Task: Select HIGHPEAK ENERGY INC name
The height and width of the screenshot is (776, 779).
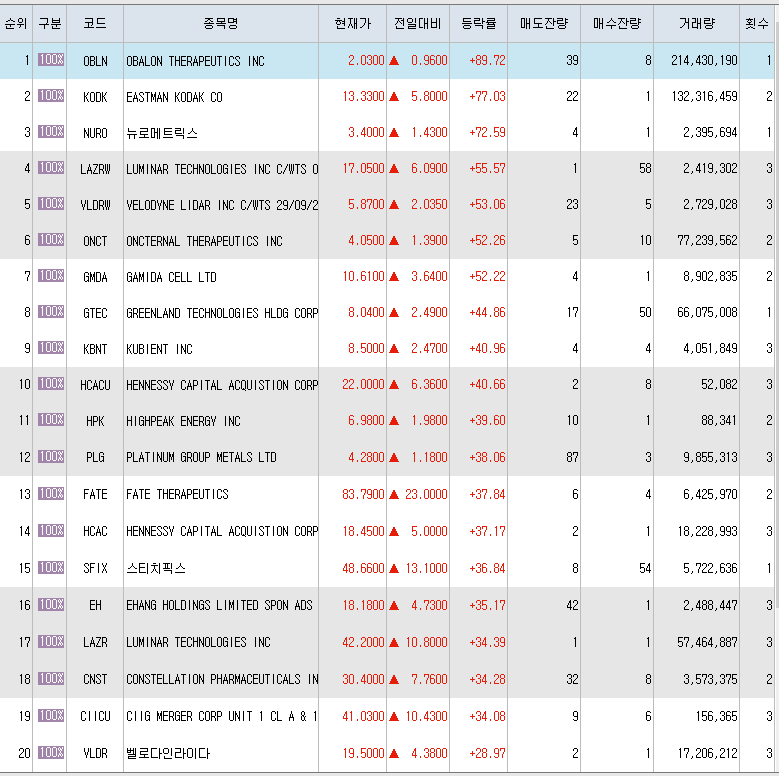Action: [x=183, y=421]
